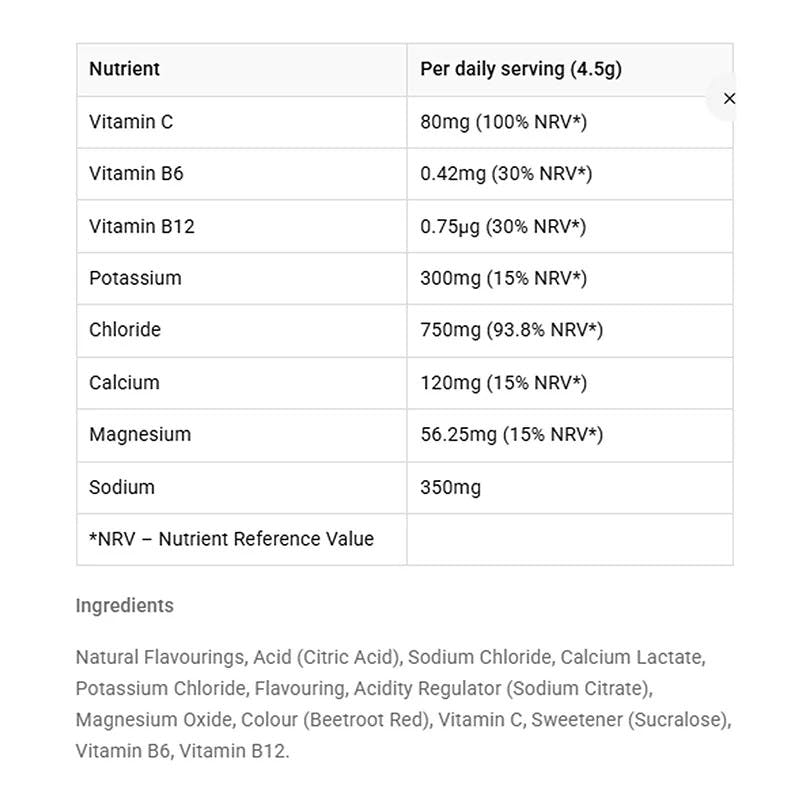Click the 350mg sodium value
The image size is (800, 800).
click(x=451, y=488)
